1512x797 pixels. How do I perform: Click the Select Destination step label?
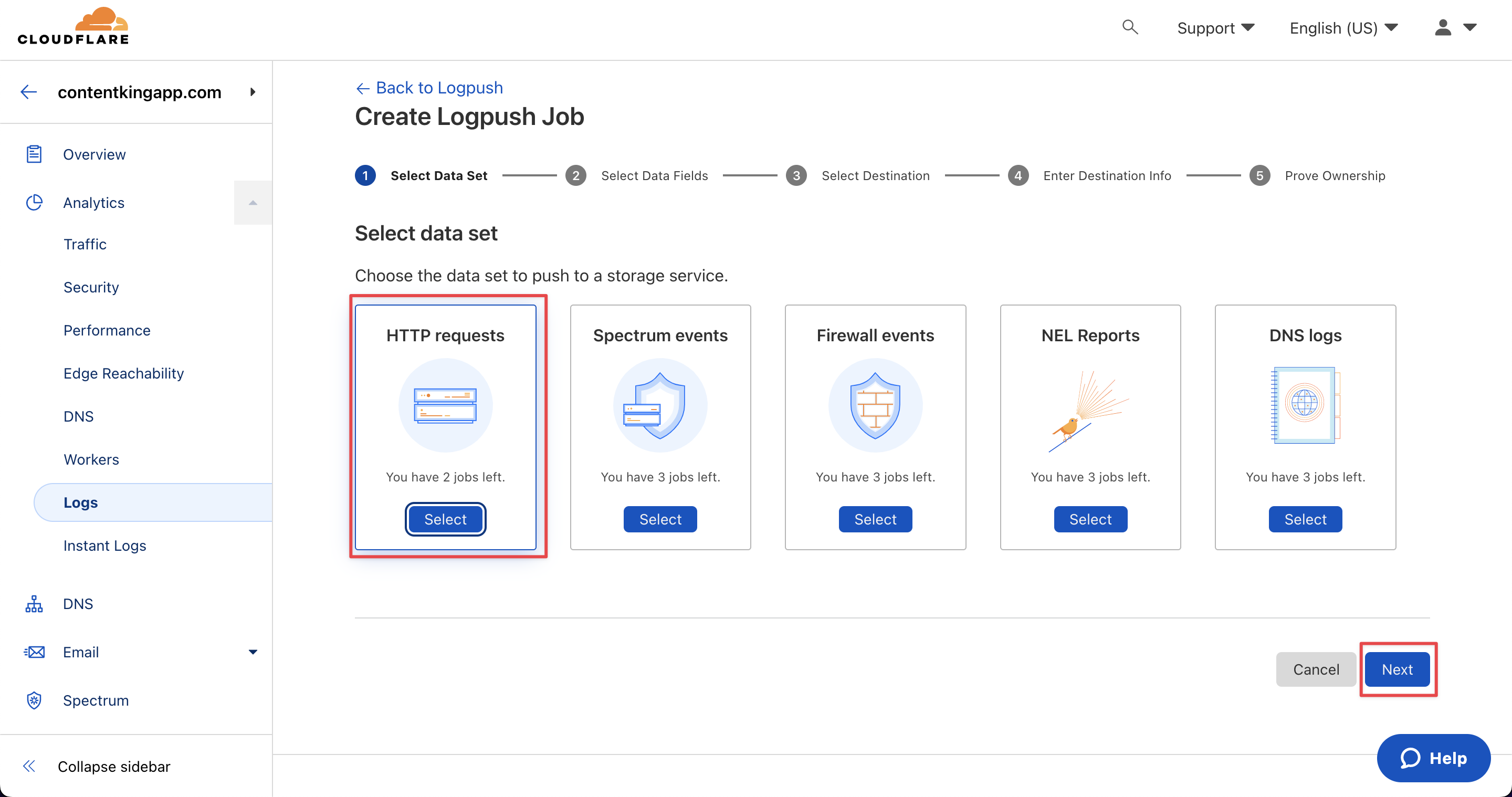point(875,175)
